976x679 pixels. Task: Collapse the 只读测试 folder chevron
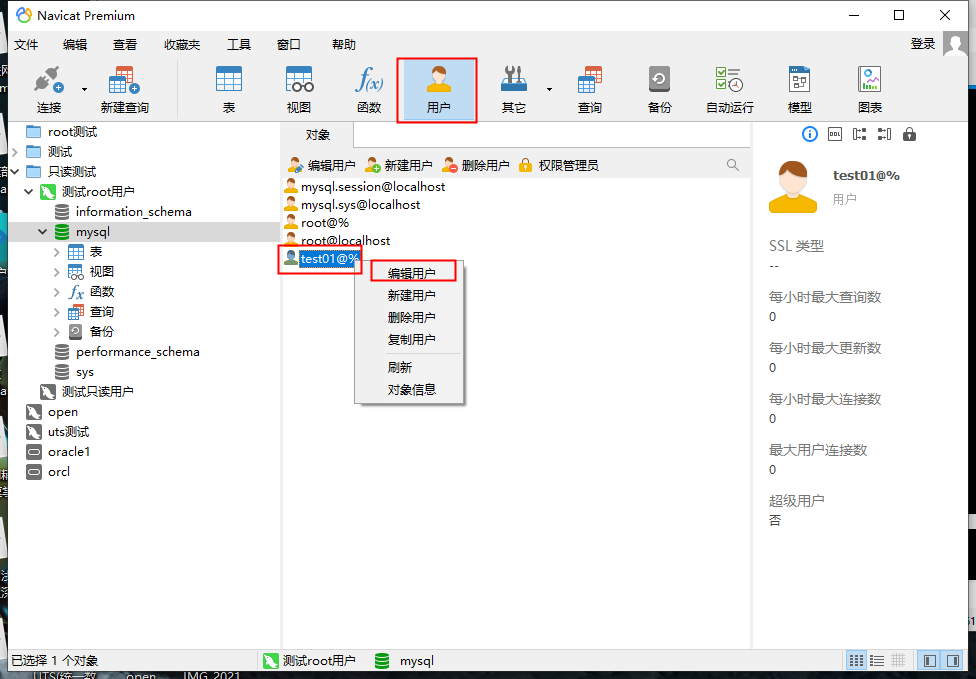coord(15,172)
